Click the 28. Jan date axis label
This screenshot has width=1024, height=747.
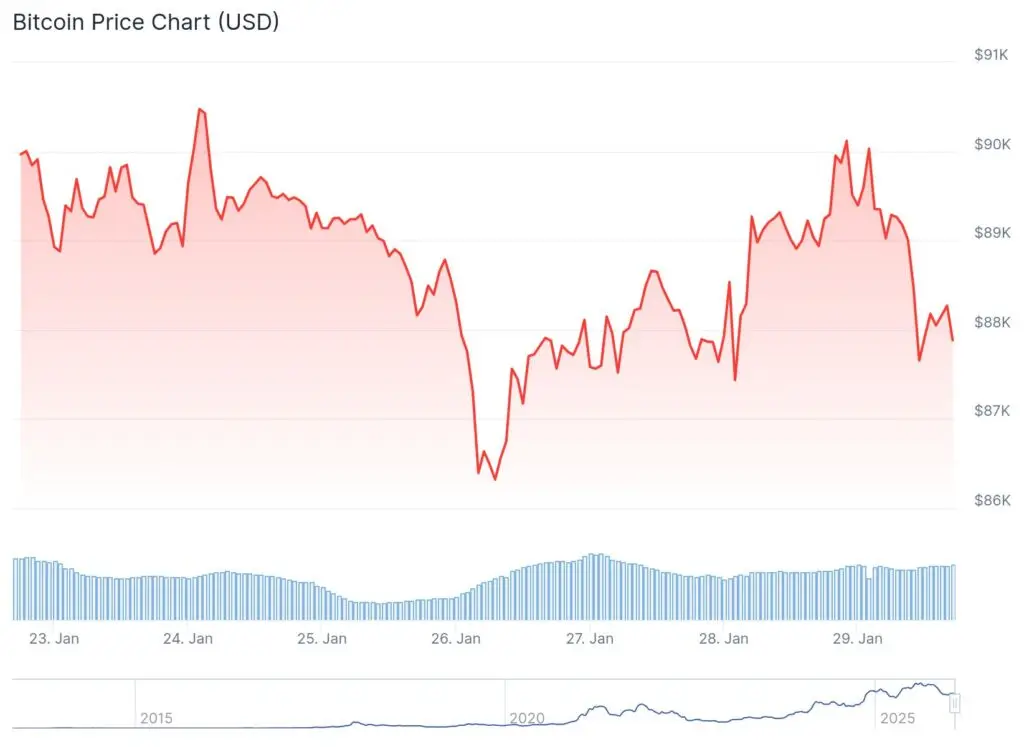click(x=724, y=638)
